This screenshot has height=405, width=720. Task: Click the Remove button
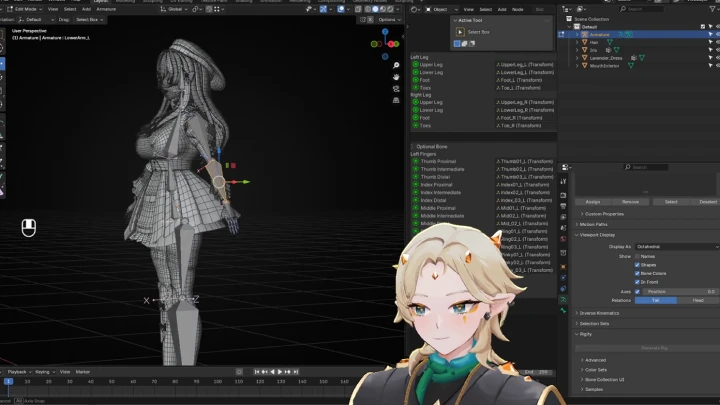coord(630,202)
